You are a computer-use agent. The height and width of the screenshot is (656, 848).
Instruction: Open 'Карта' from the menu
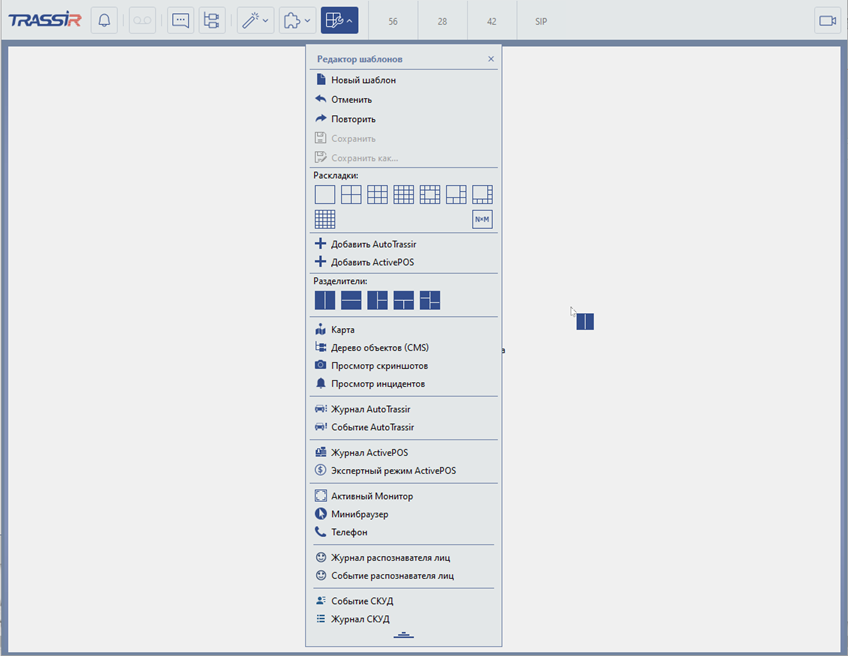(343, 330)
